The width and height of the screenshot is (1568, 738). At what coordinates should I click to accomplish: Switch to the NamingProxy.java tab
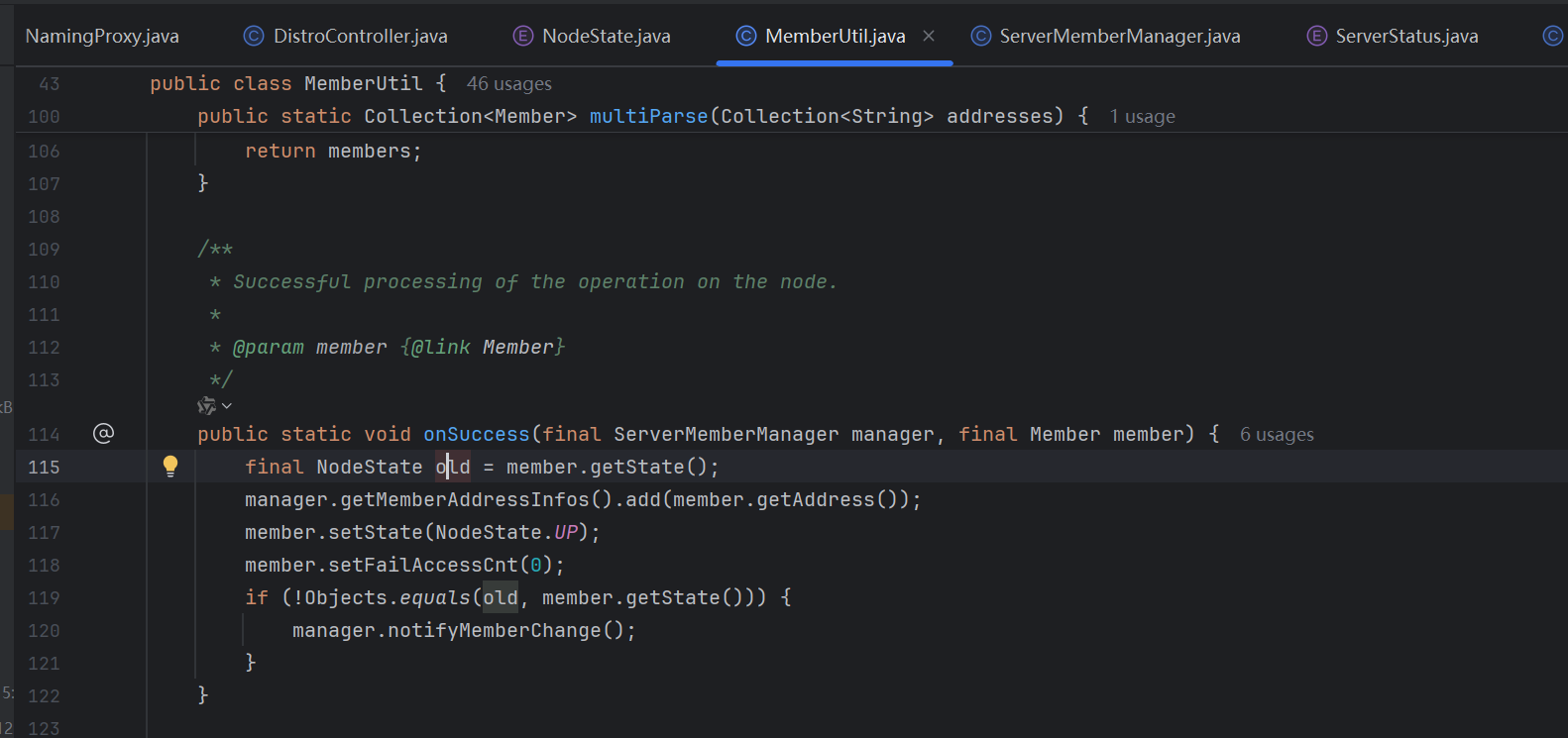(x=102, y=37)
